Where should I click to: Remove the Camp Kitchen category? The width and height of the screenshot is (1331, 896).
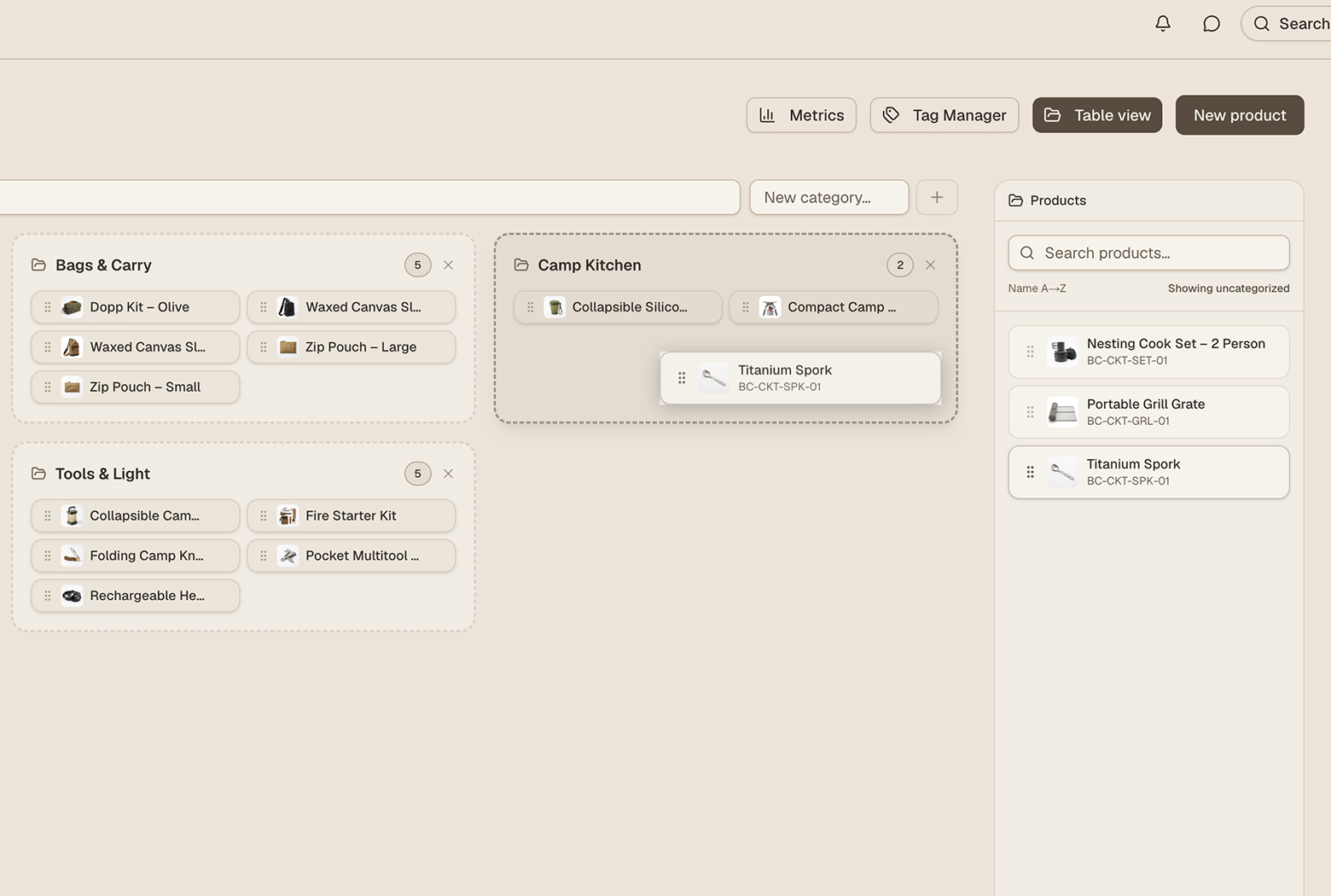click(930, 265)
